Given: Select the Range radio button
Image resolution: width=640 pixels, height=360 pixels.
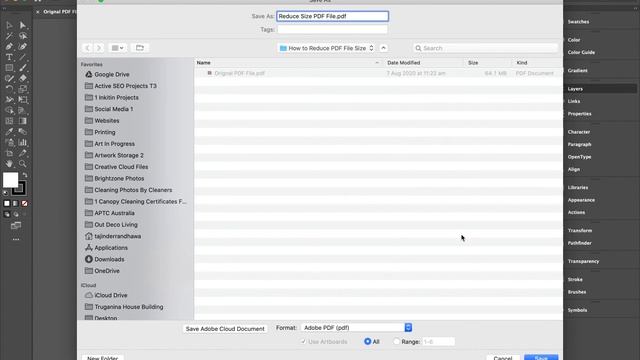Looking at the screenshot, I should [396, 341].
